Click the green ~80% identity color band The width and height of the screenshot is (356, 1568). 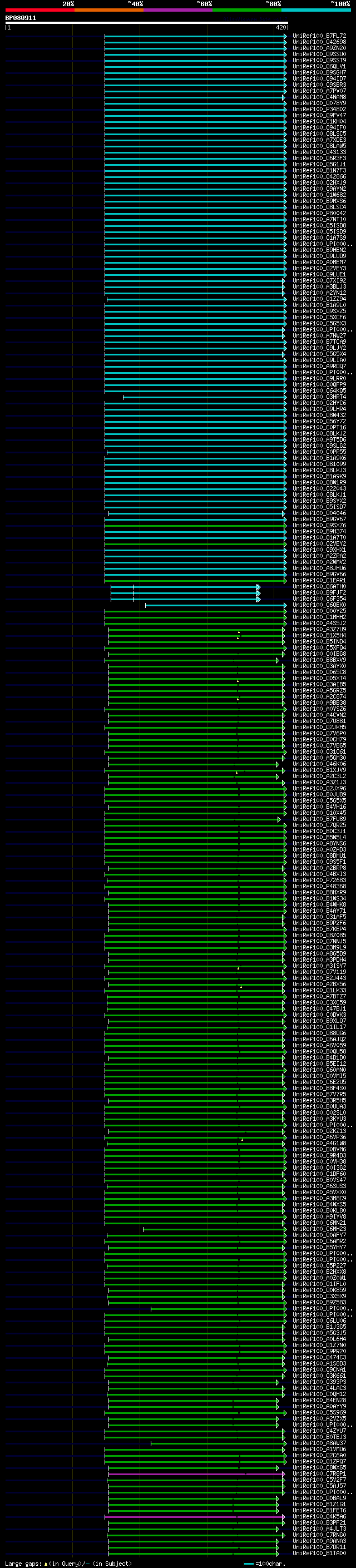[247, 10]
